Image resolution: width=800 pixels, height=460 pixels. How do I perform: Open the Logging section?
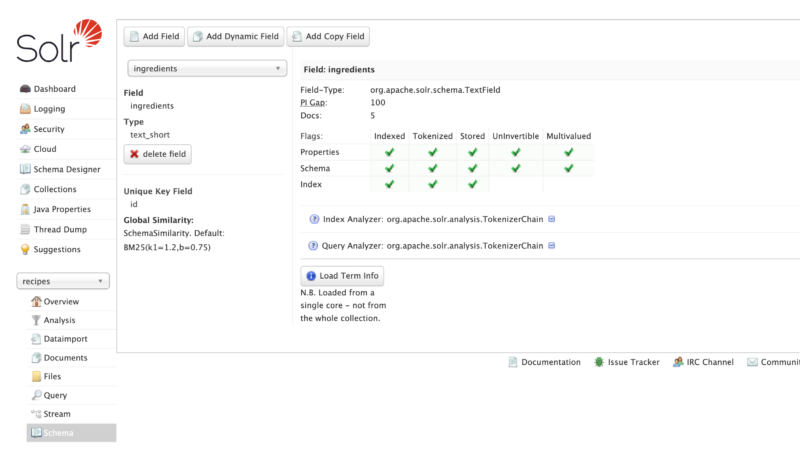pos(49,109)
